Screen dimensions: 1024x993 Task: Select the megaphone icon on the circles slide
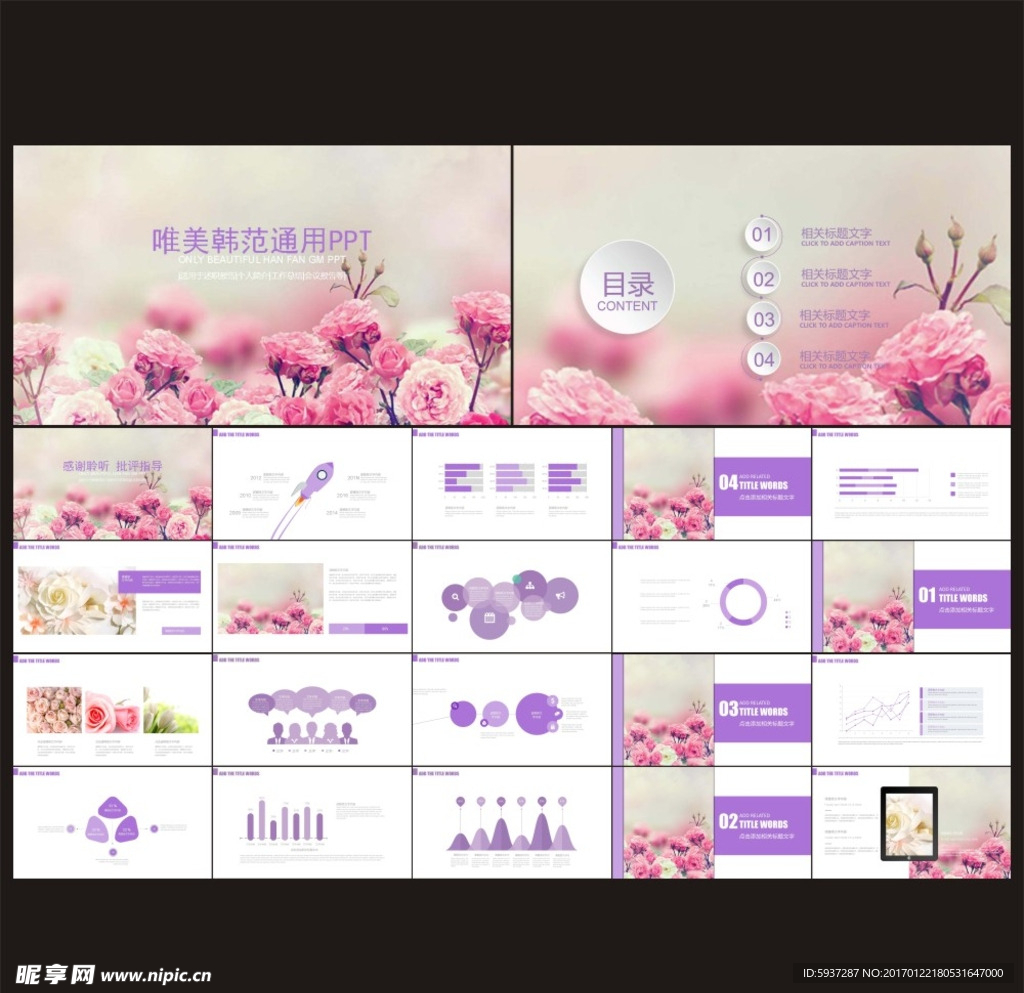click(x=560, y=596)
